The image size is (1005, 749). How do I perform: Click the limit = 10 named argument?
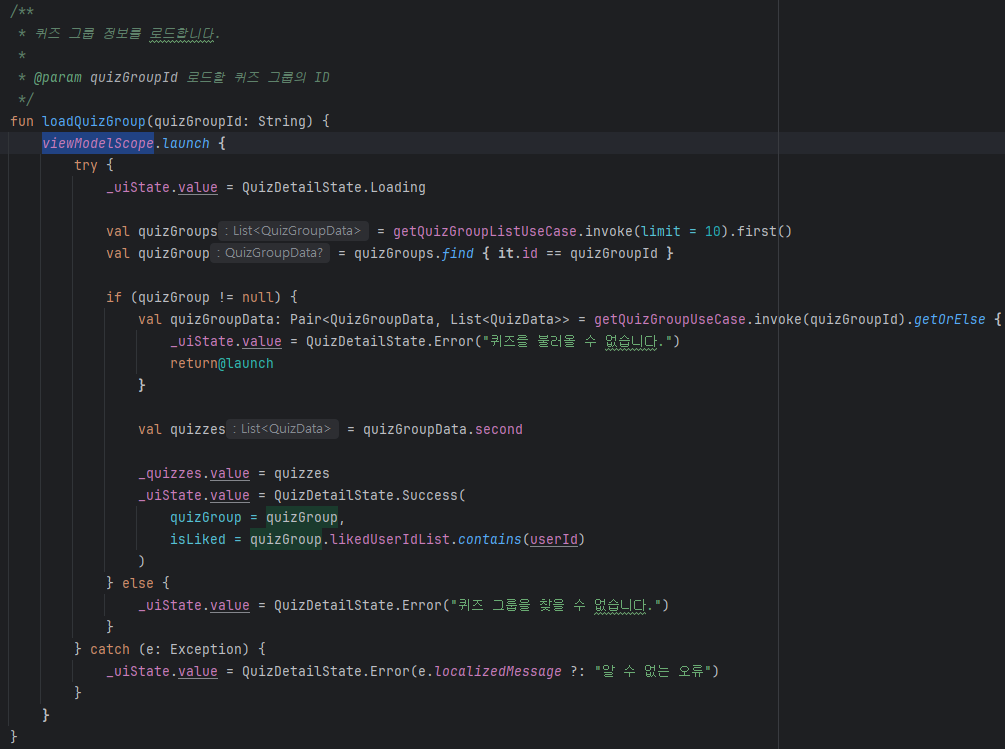coord(681,231)
